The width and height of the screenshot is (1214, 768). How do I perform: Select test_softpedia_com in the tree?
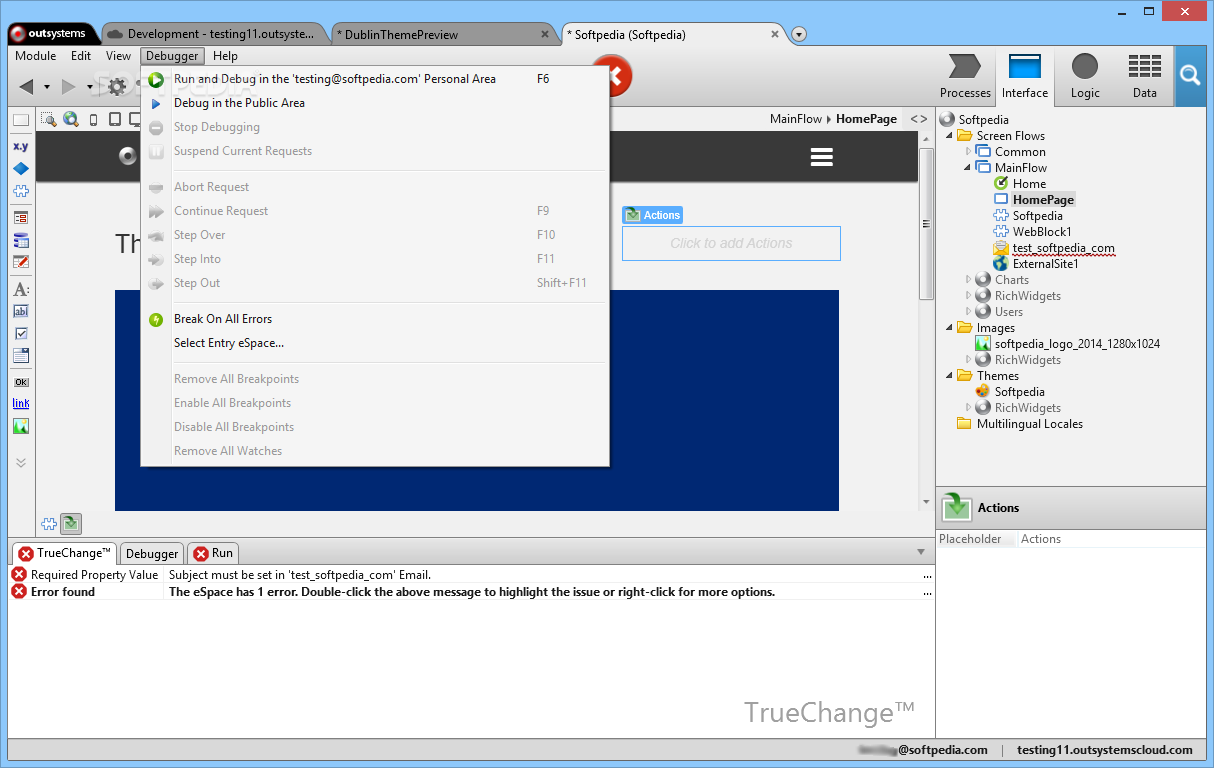[1063, 248]
